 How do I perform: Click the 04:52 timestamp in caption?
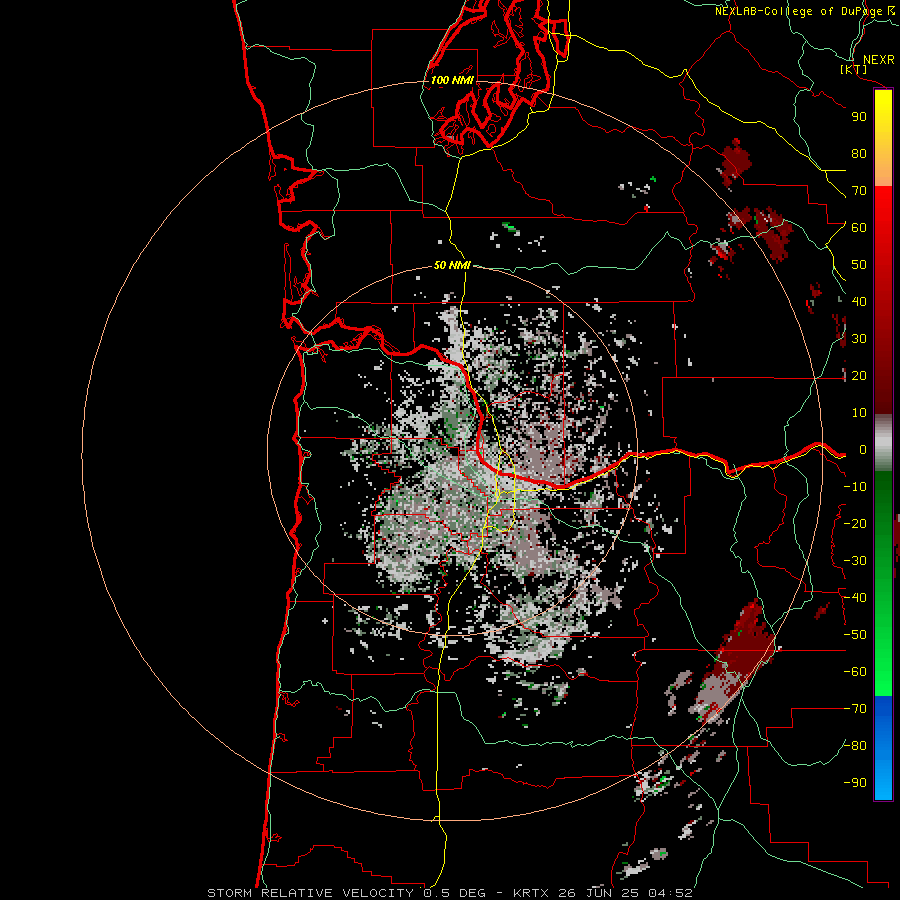click(670, 893)
